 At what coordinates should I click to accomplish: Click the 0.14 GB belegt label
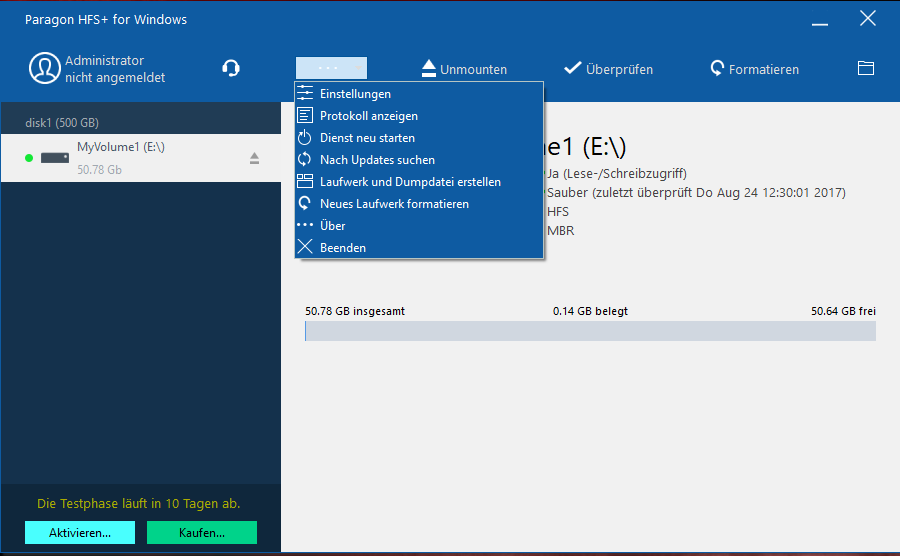click(590, 311)
